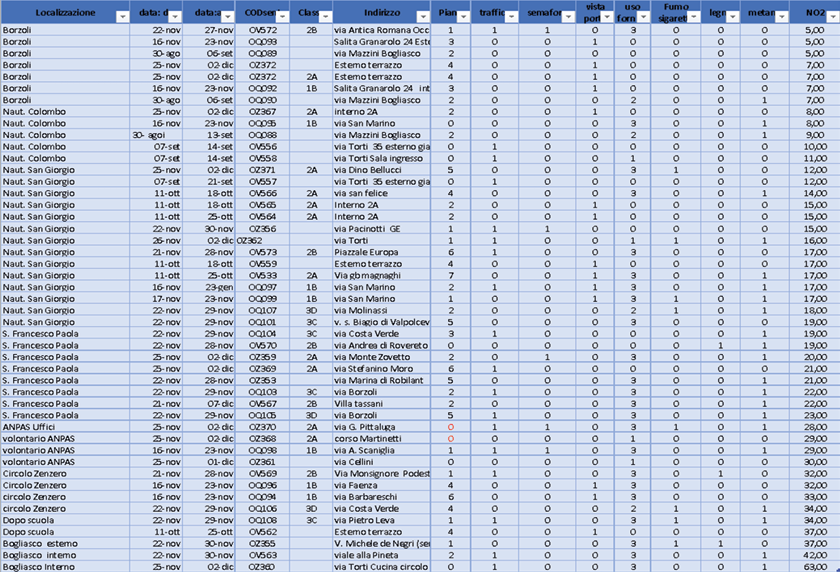The height and width of the screenshot is (572, 840).
Task: Select the address 'Villa tassani'
Action: pyautogui.click(x=381, y=404)
